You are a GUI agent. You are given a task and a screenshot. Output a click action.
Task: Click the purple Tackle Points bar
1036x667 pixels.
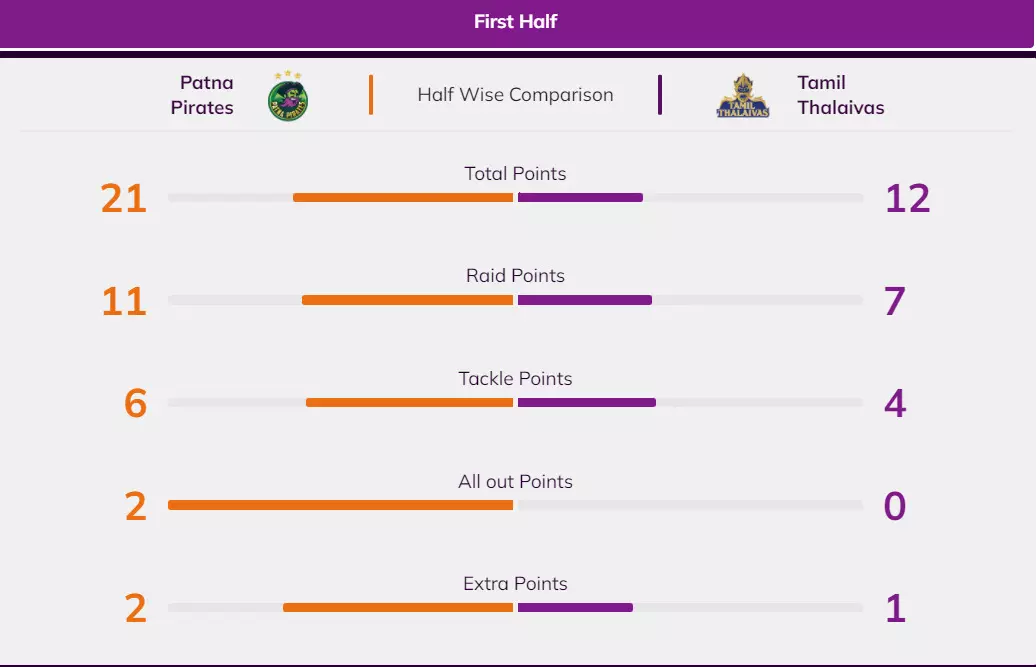coord(587,403)
